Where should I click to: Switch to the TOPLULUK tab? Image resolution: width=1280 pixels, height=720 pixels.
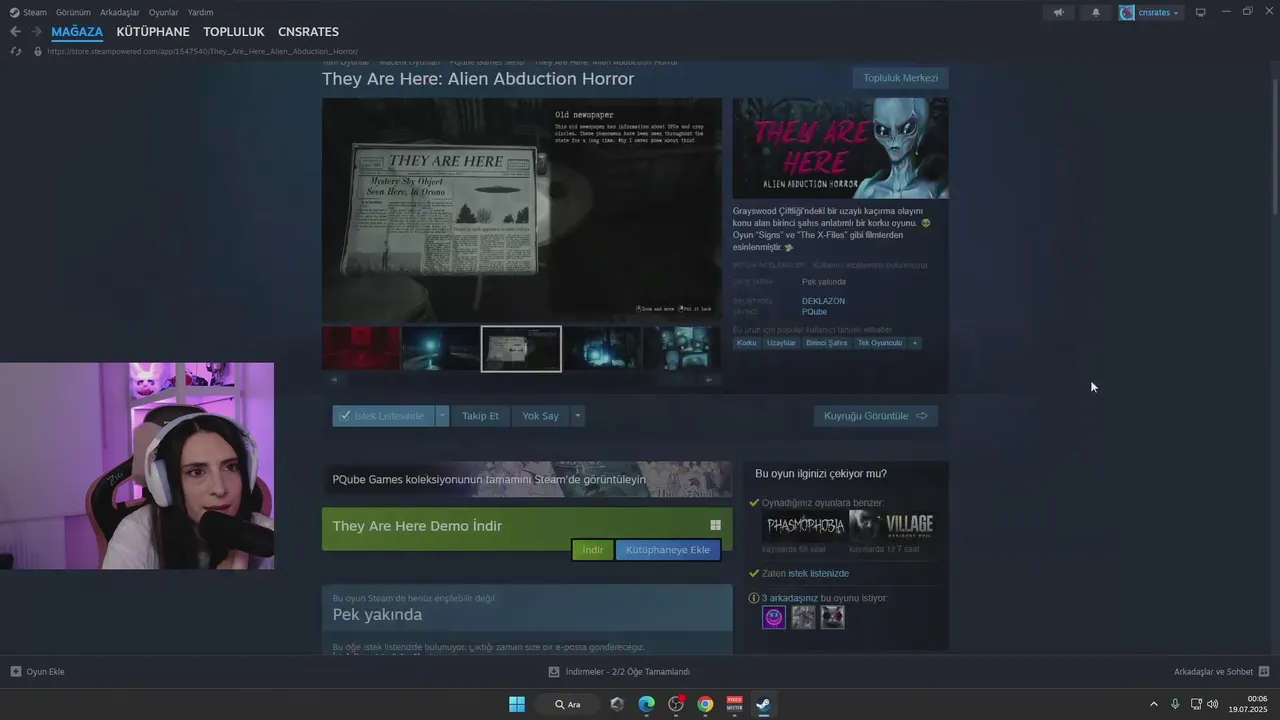(234, 32)
